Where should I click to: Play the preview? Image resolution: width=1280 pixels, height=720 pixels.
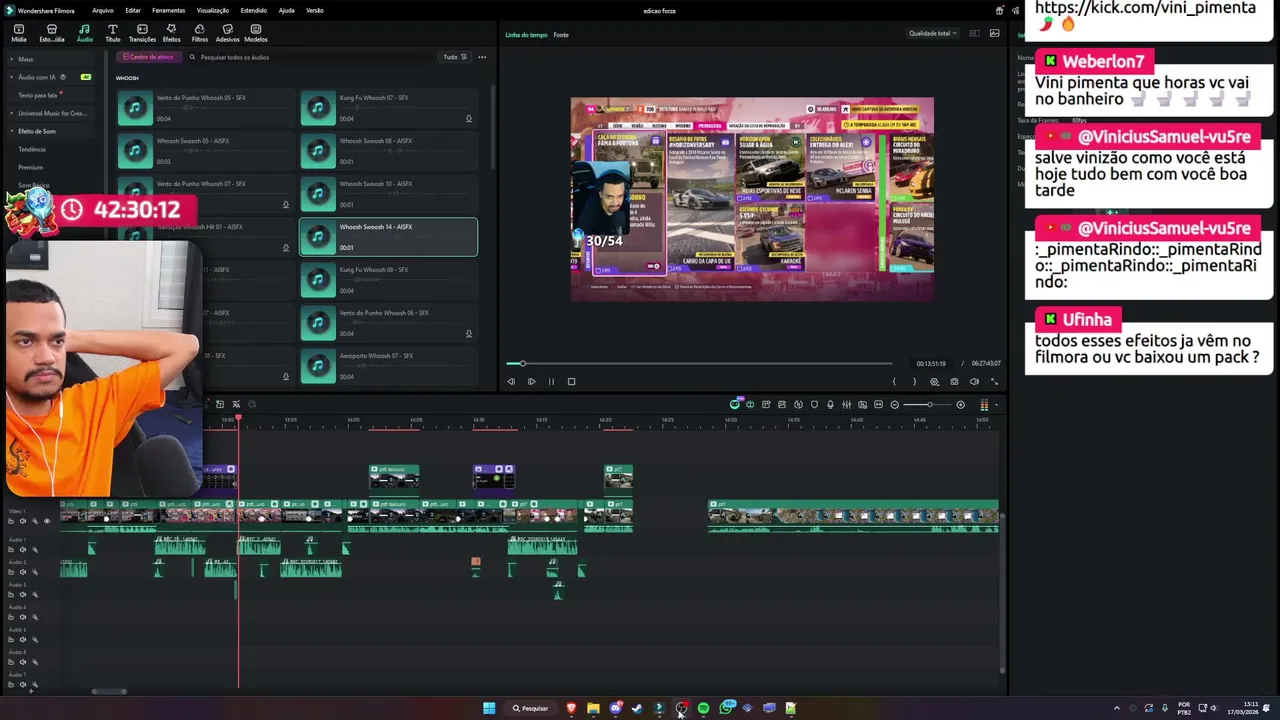(531, 381)
